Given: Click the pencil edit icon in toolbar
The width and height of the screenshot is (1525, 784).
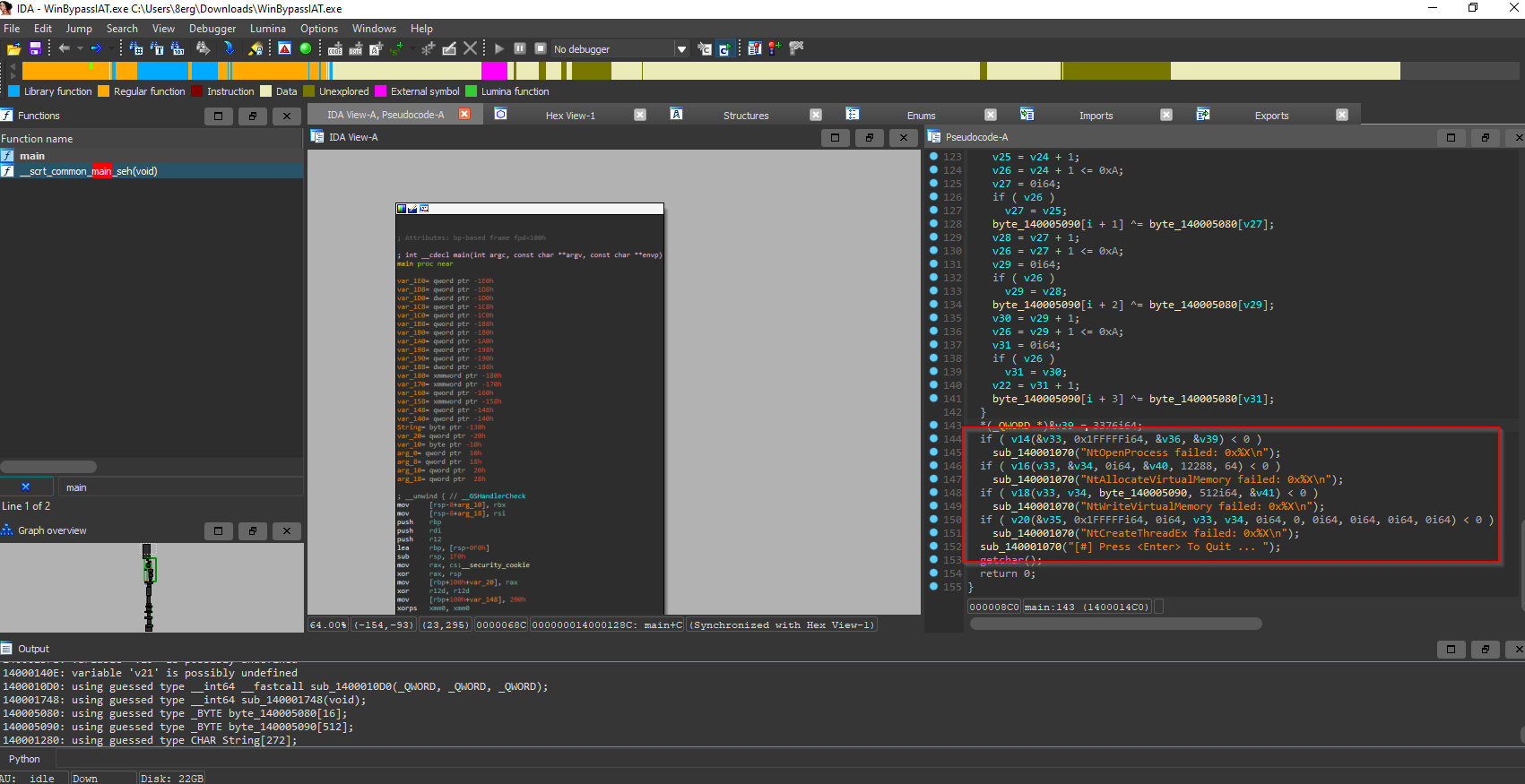Looking at the screenshot, I should coord(449,48).
